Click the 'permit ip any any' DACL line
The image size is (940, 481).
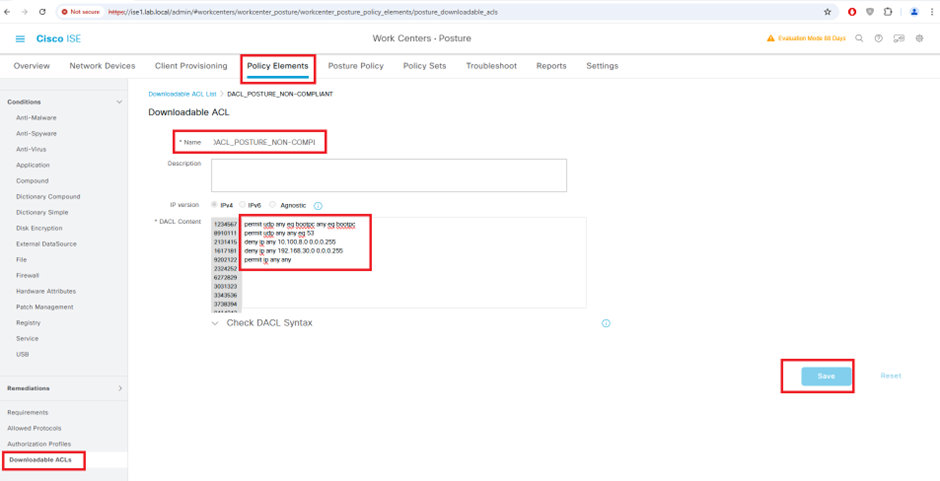tap(267, 260)
